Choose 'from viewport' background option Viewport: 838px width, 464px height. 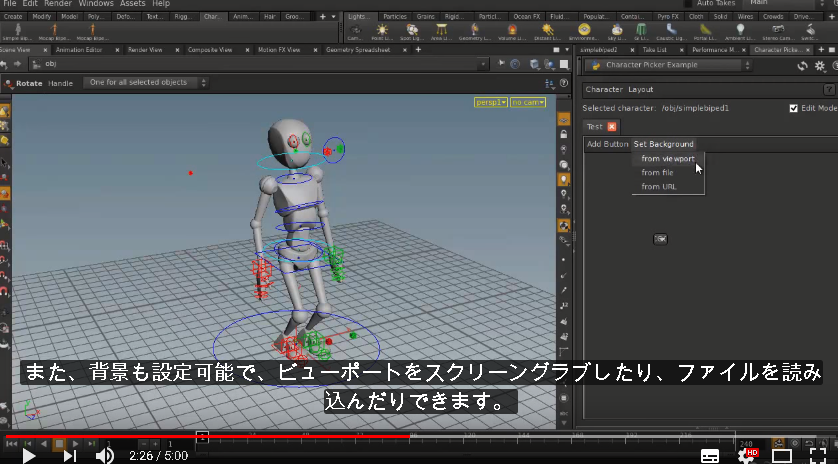[x=668, y=159]
